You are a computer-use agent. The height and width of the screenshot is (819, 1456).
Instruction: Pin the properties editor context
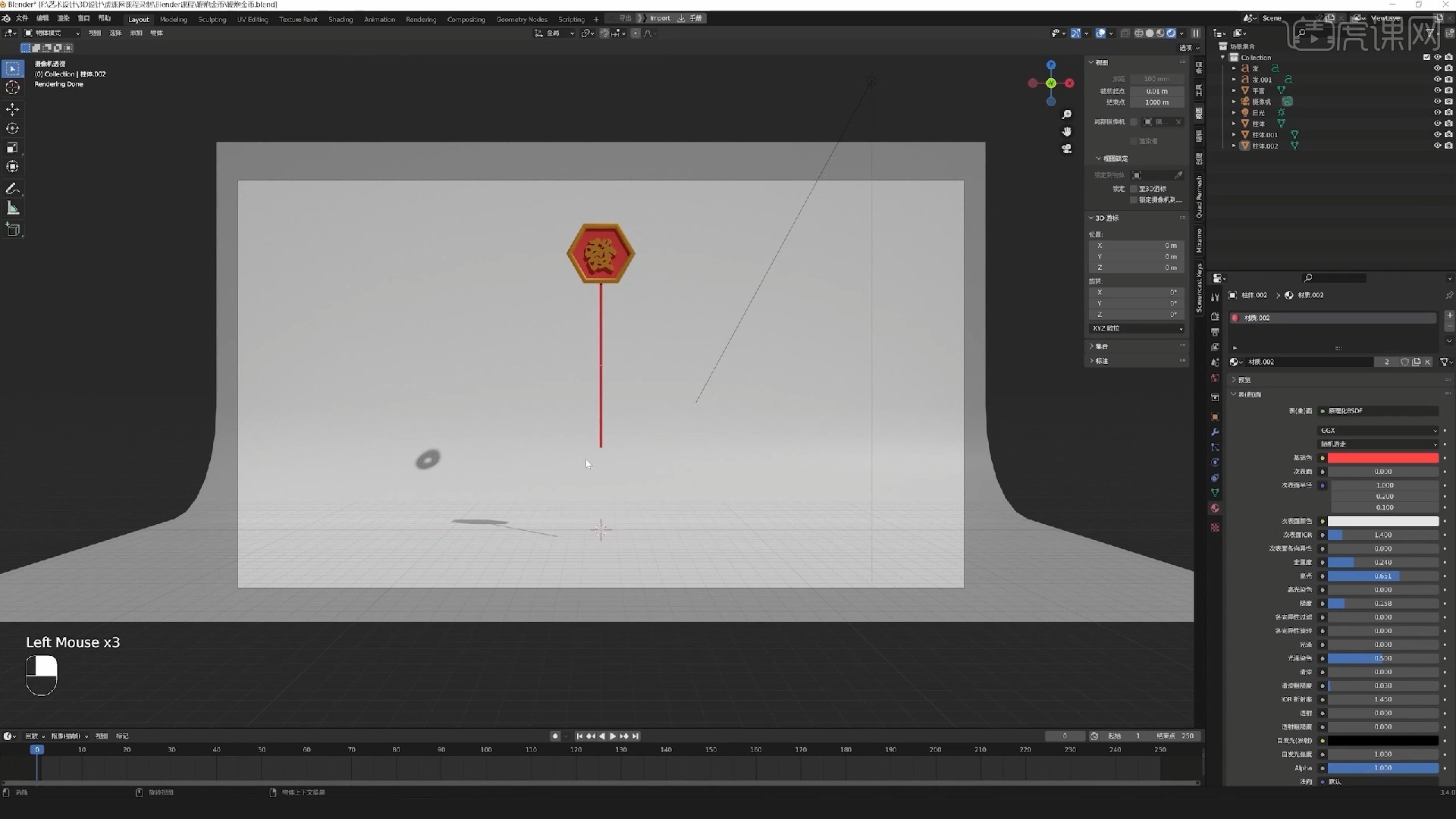(1449, 295)
